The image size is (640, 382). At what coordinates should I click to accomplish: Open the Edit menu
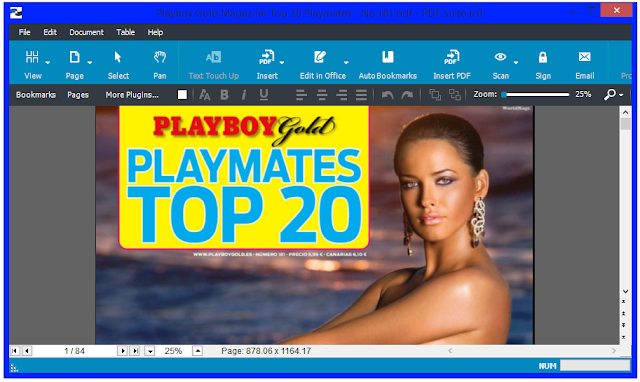coord(50,32)
